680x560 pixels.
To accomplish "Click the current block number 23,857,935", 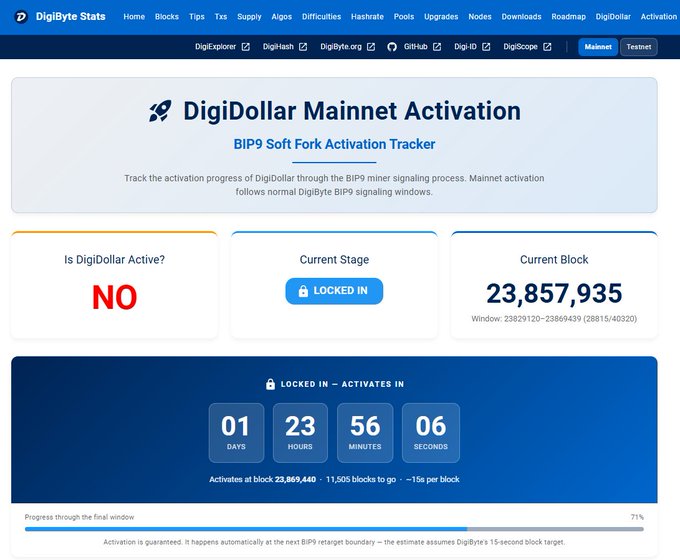I will [x=554, y=294].
